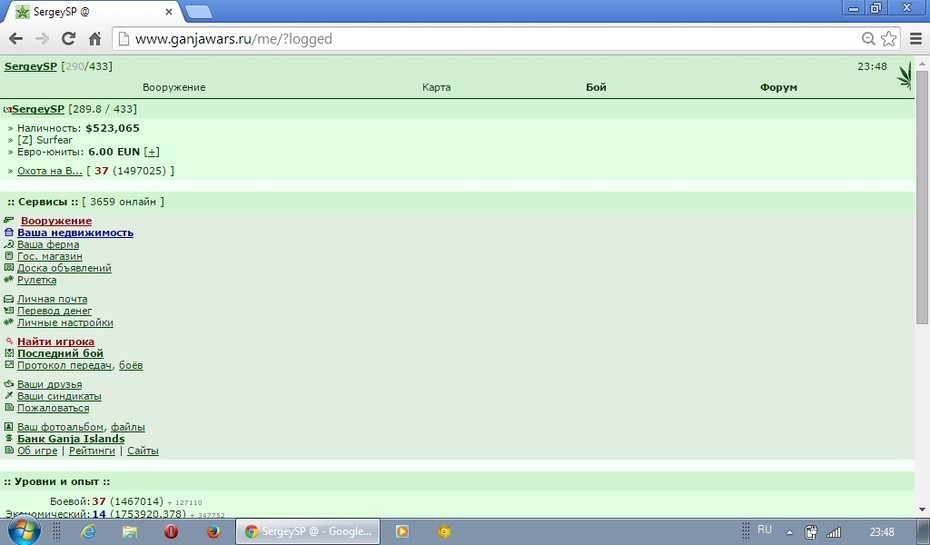Viewport: 930px width, 545px height.
Task: Click dollar icon beside Банк Ganja Islands
Action: click(x=9, y=438)
